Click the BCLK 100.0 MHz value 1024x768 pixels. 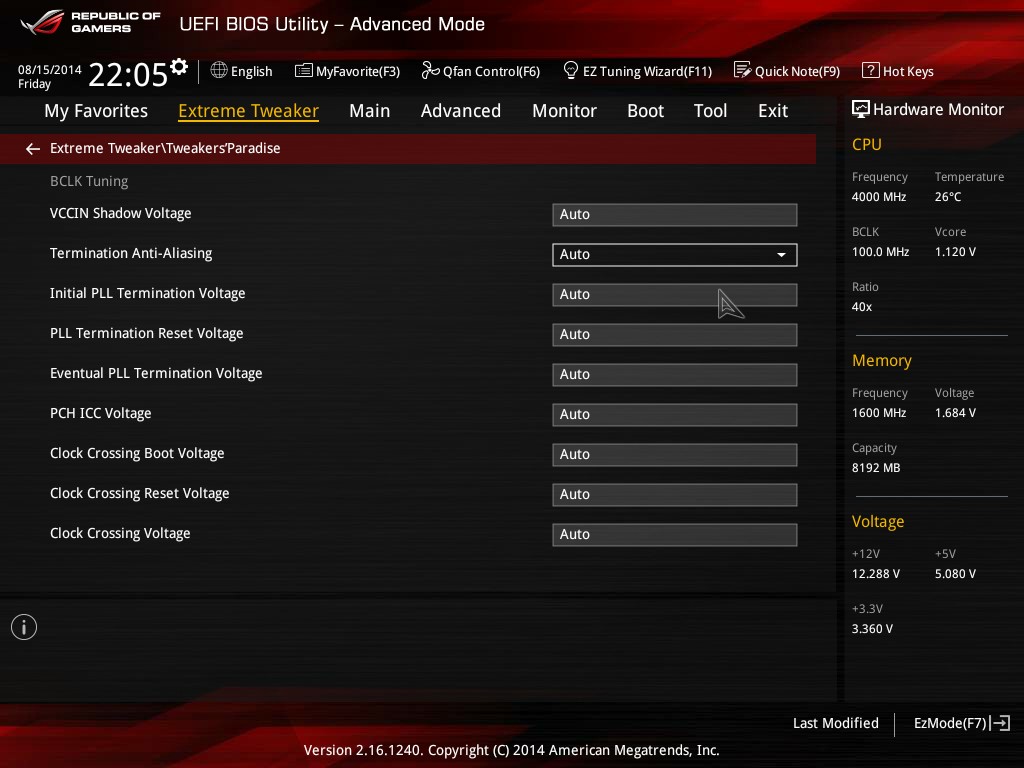click(880, 251)
